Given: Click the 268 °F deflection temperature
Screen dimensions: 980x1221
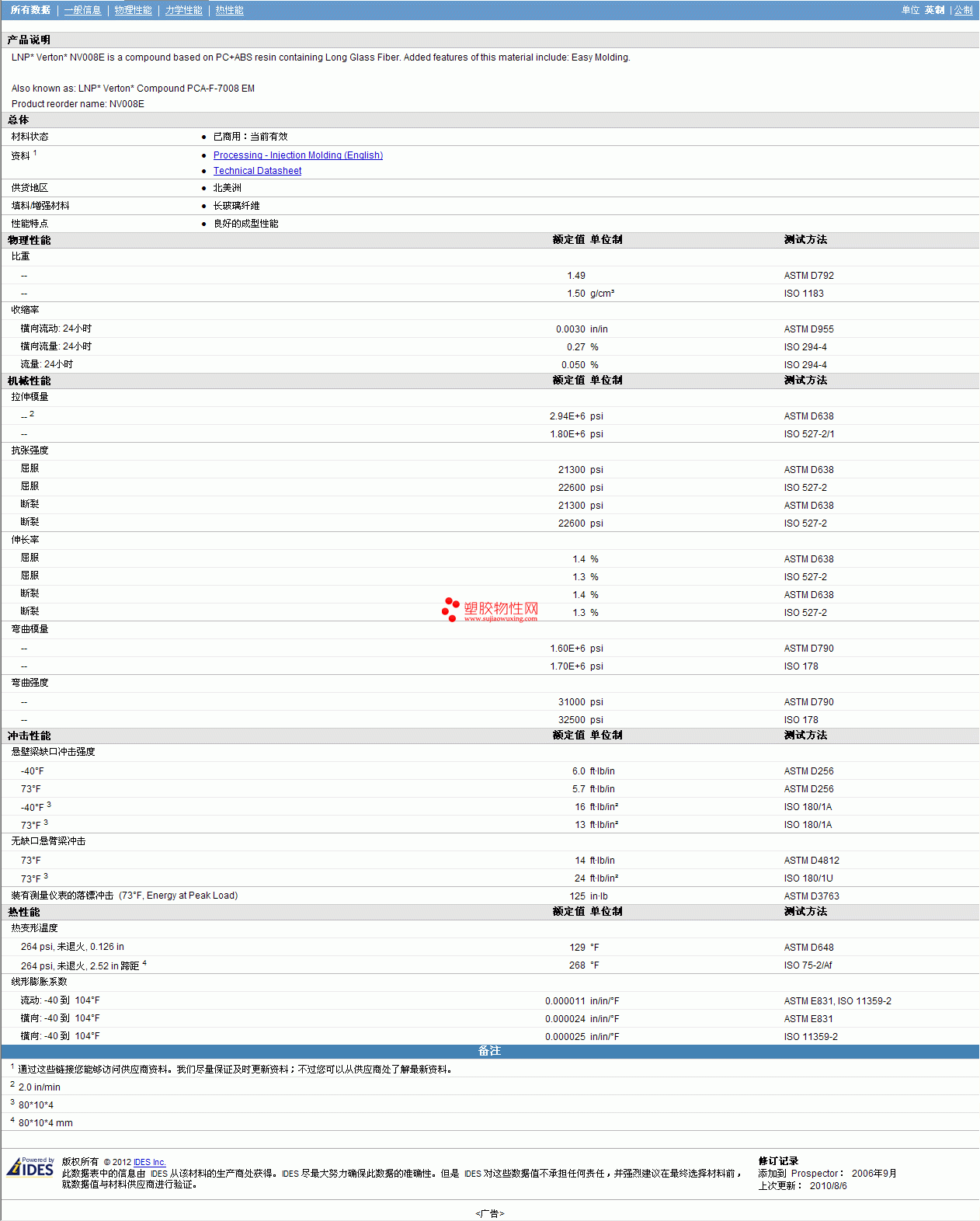Looking at the screenshot, I should tap(584, 965).
